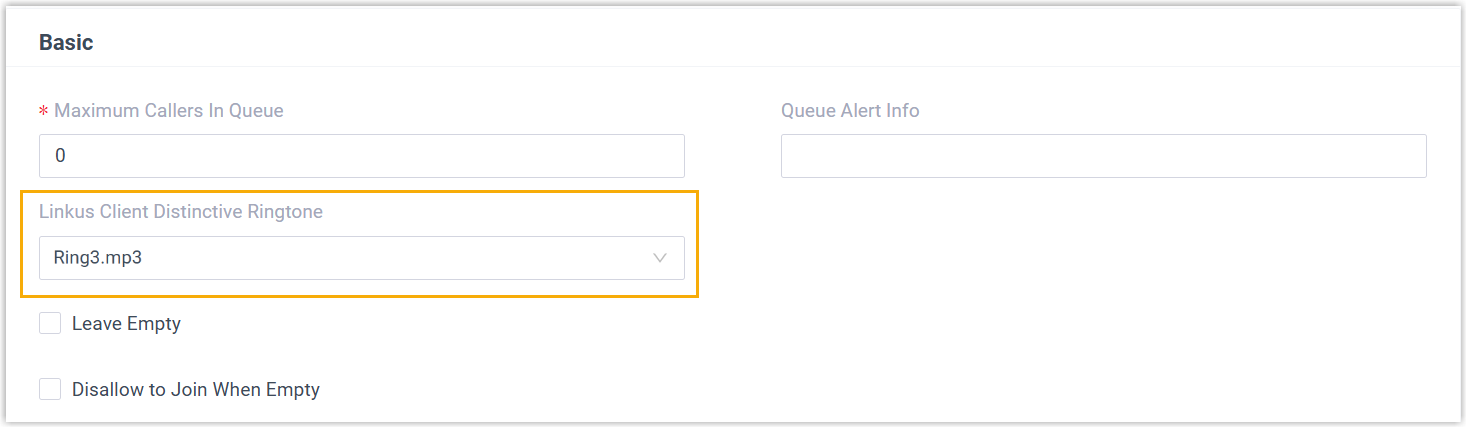Expand the ringtone dropdown chevron arrow

point(660,258)
